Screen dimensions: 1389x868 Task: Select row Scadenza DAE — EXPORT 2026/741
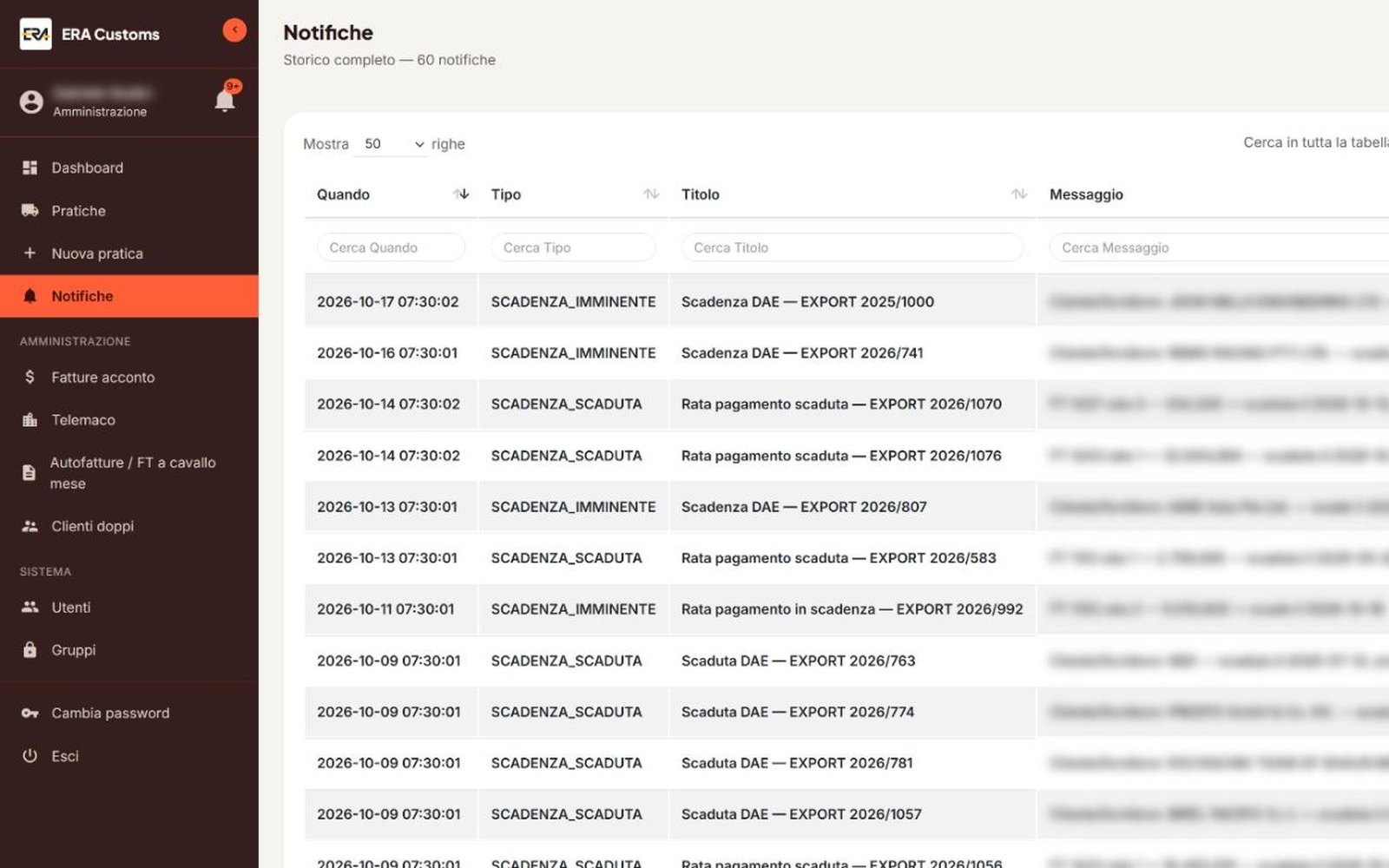[846, 352]
